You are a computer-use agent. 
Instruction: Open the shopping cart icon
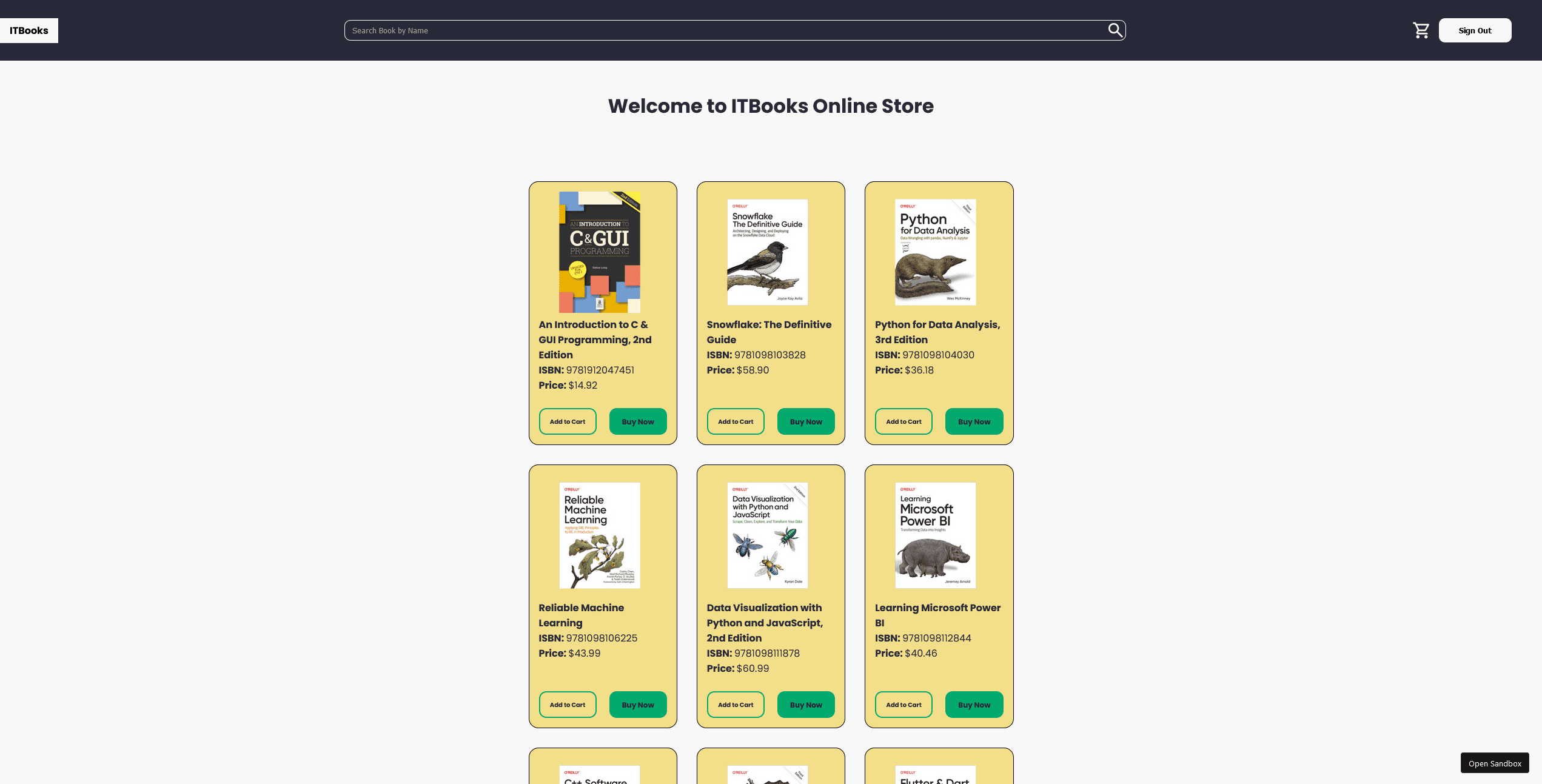click(1421, 30)
